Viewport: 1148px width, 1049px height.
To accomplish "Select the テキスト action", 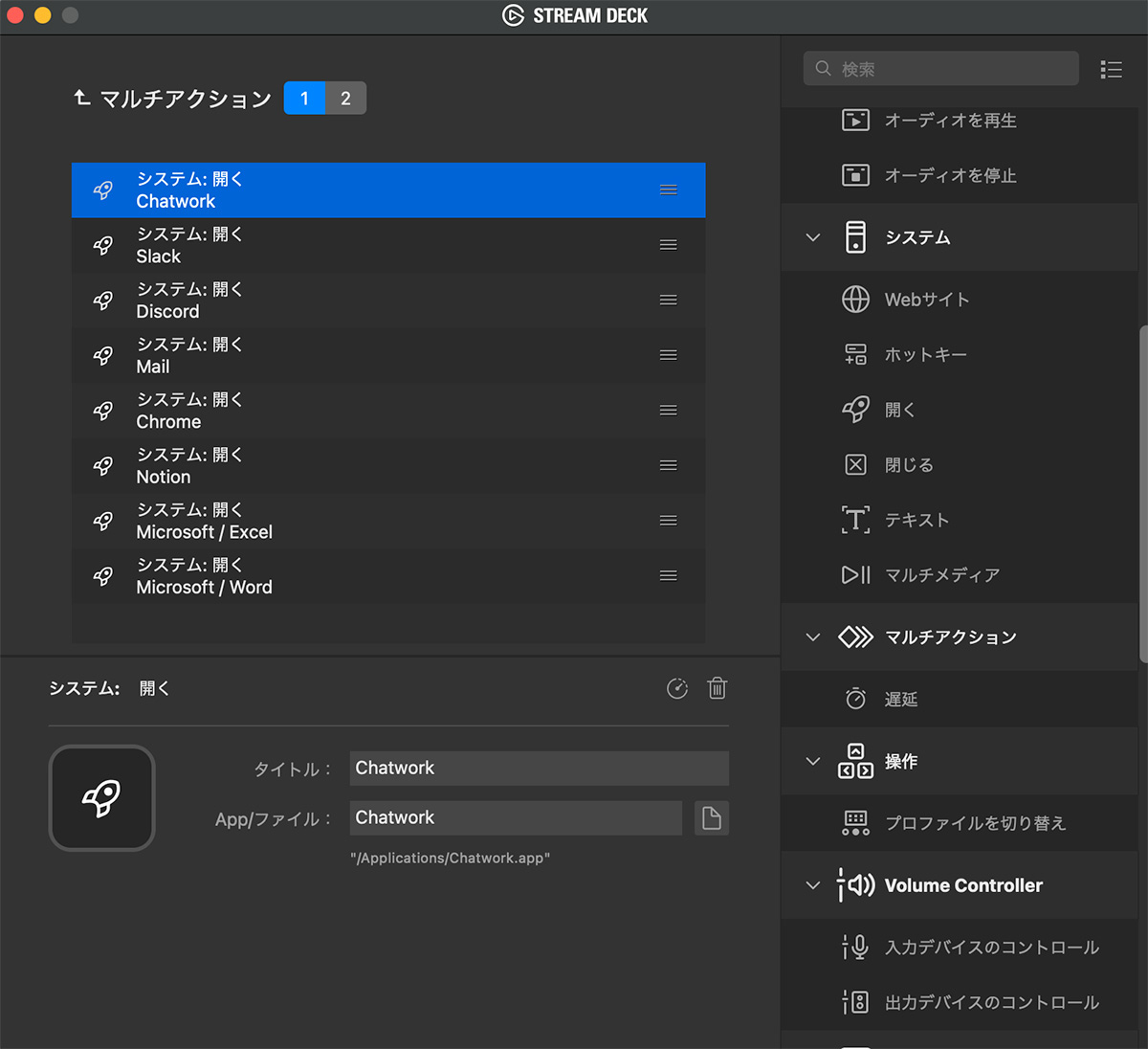I will click(x=959, y=520).
